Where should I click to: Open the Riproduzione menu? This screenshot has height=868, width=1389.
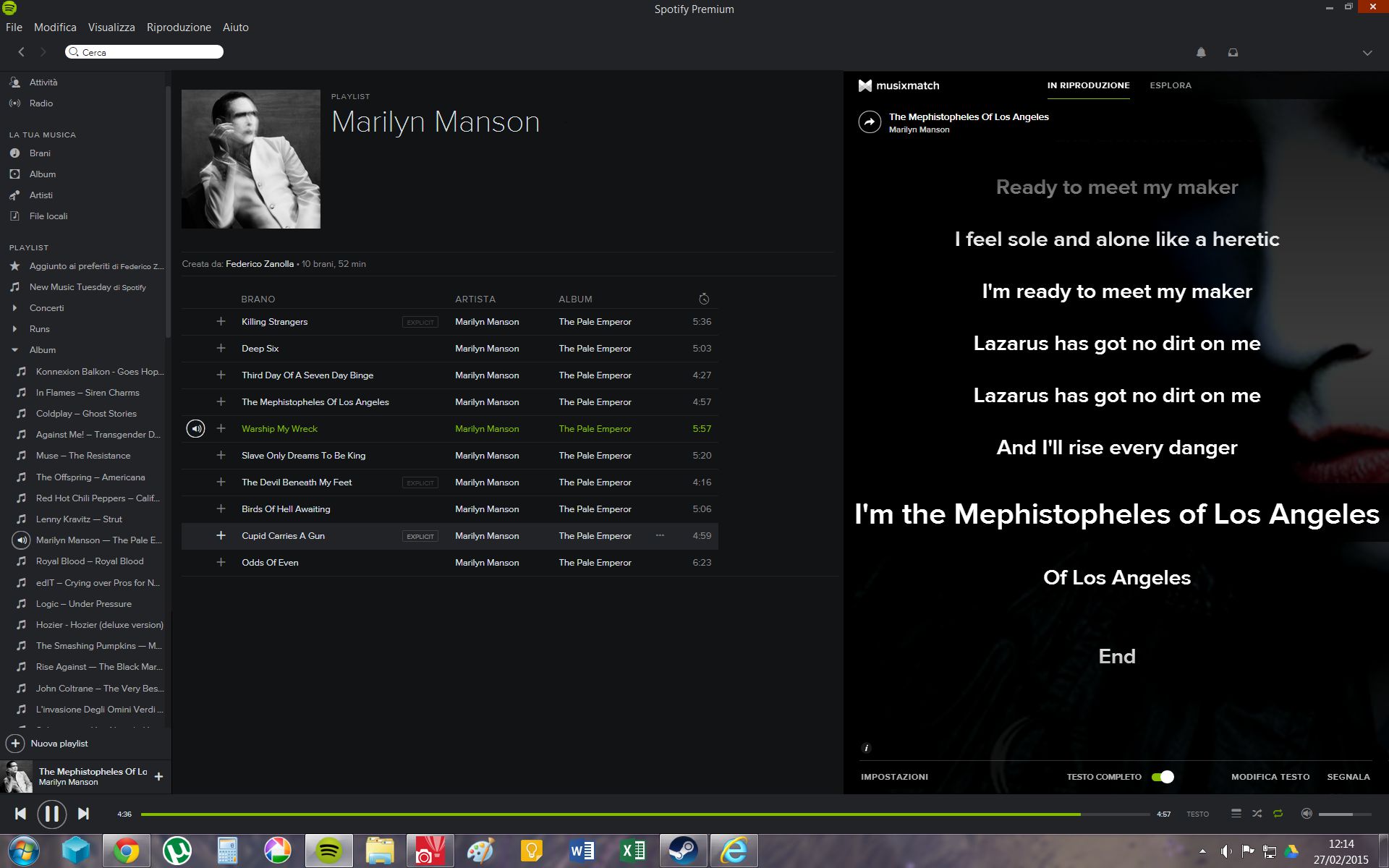pos(179,27)
